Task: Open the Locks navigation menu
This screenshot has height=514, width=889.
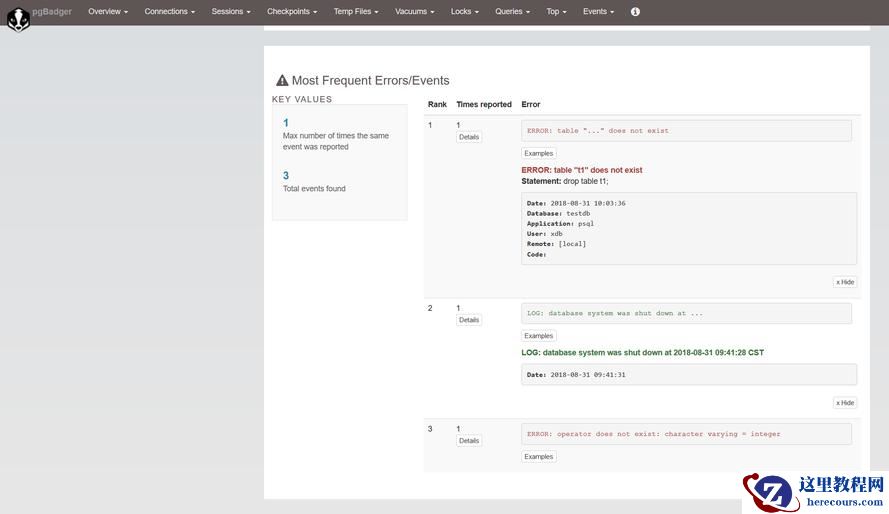Action: click(x=465, y=12)
